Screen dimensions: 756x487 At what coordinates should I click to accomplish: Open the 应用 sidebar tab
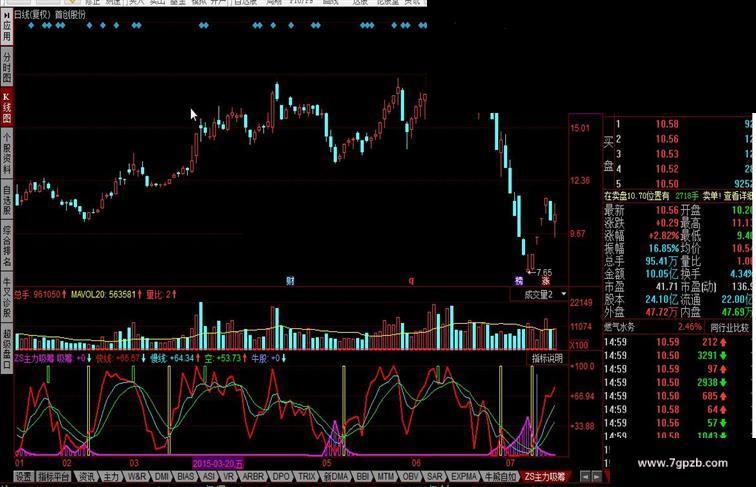click(x=6, y=28)
